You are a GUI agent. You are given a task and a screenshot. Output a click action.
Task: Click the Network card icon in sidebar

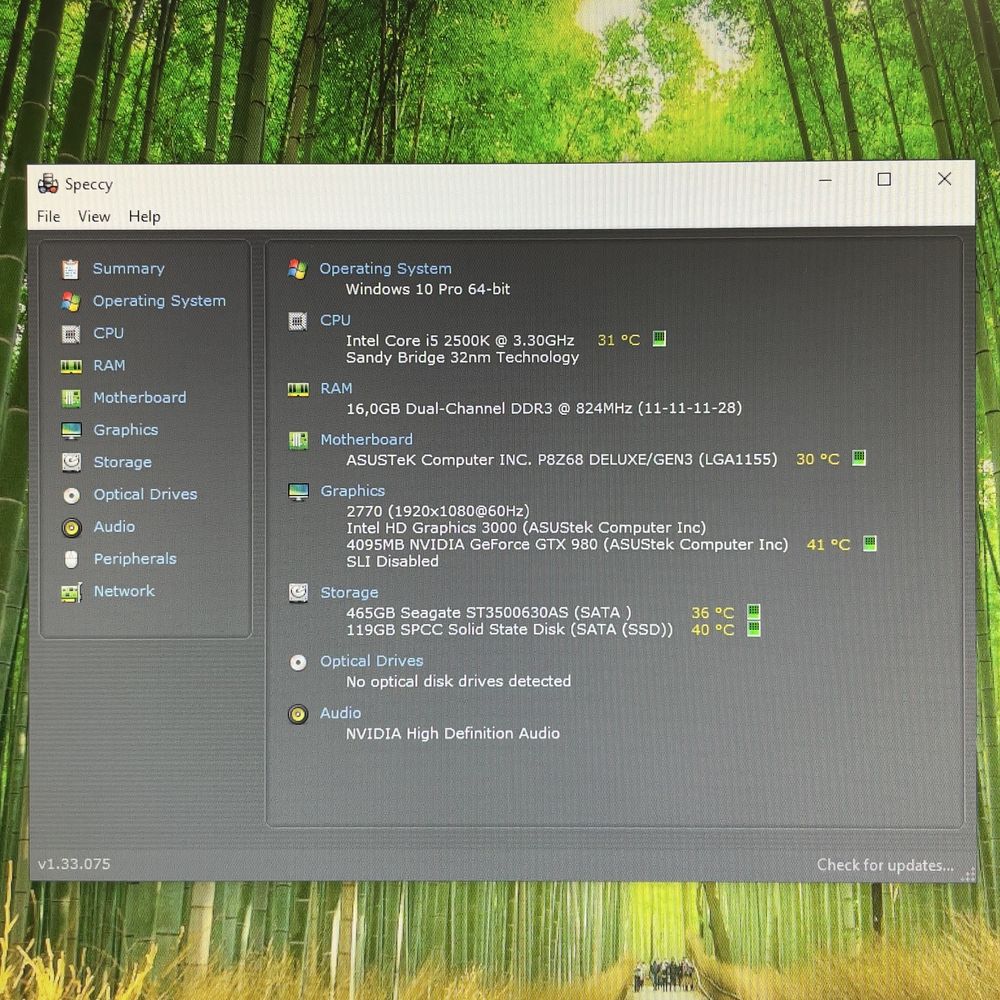71,592
